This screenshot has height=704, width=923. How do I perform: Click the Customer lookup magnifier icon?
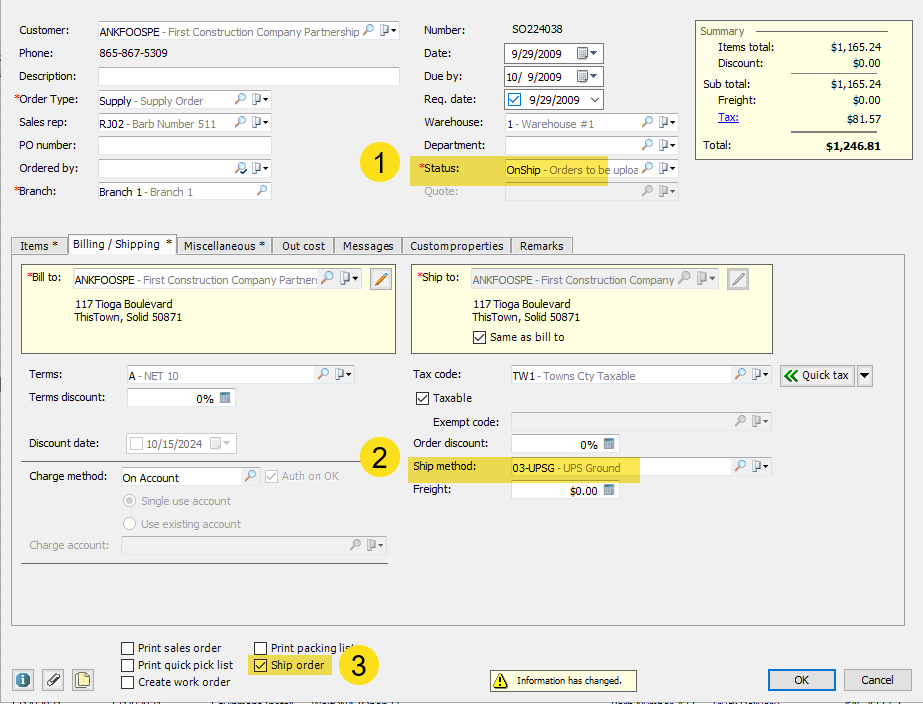click(x=368, y=29)
